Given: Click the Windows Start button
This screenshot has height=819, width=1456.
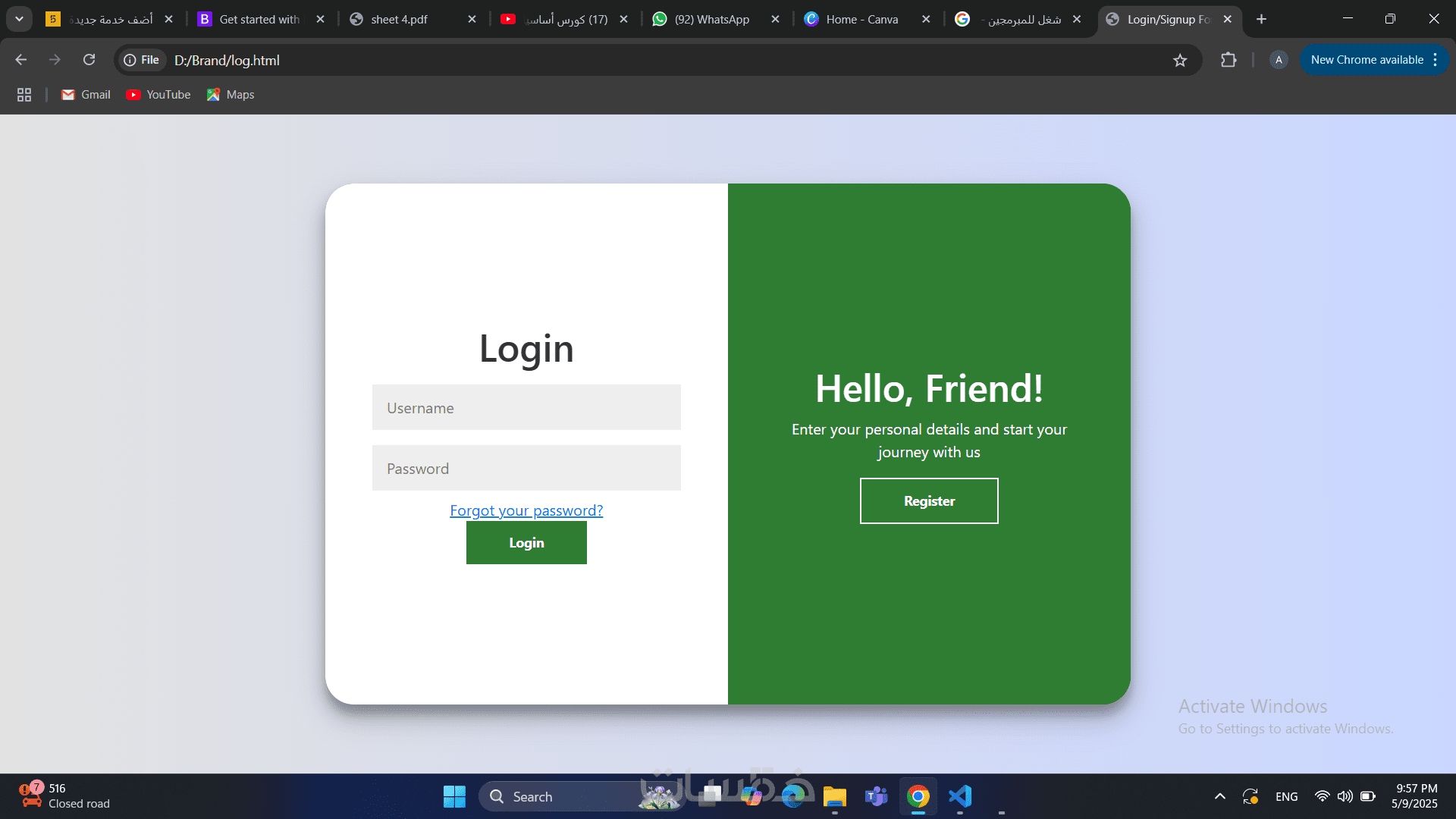Looking at the screenshot, I should (454, 796).
